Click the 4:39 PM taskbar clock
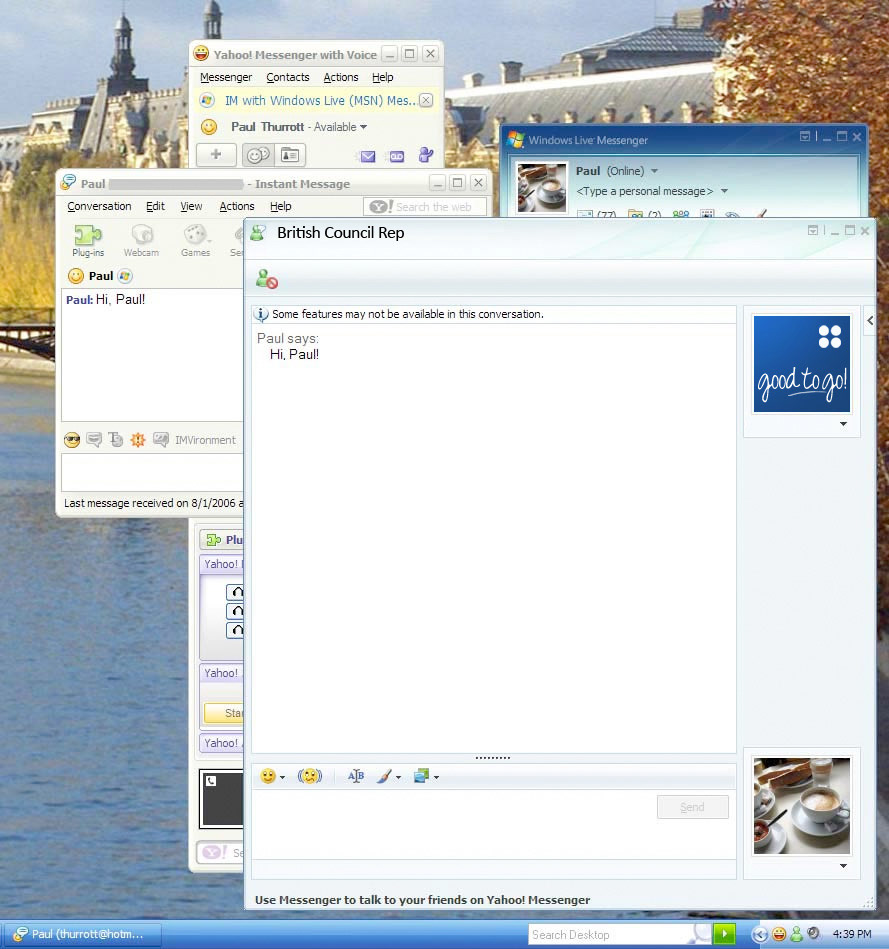This screenshot has width=889, height=949. click(x=851, y=934)
